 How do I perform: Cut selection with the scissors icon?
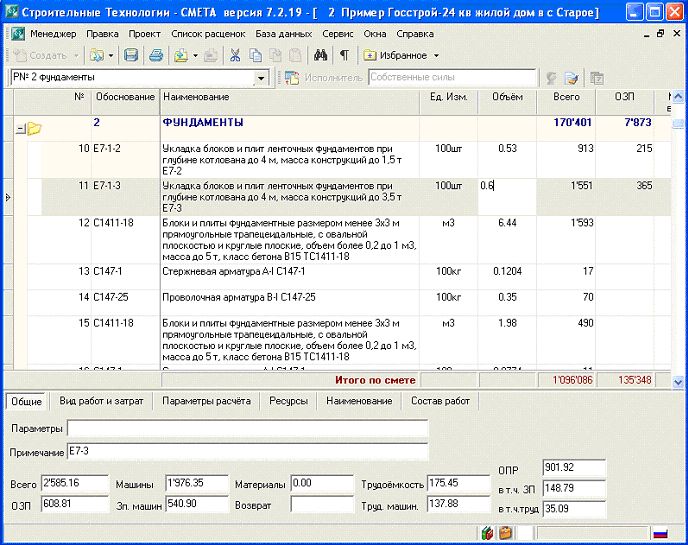(x=235, y=55)
